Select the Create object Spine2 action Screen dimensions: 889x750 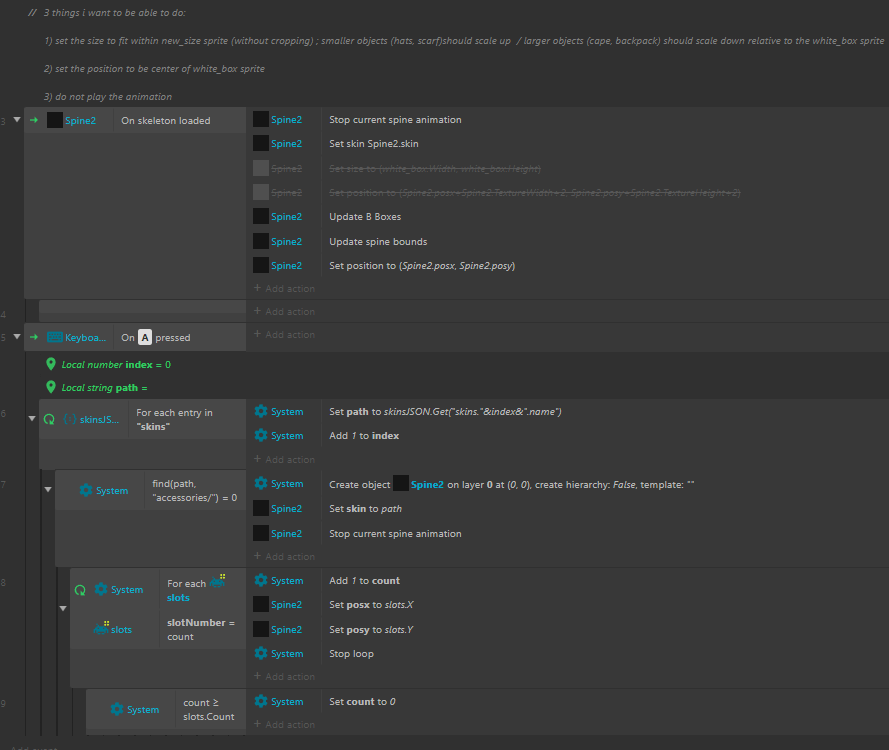[x=511, y=484]
